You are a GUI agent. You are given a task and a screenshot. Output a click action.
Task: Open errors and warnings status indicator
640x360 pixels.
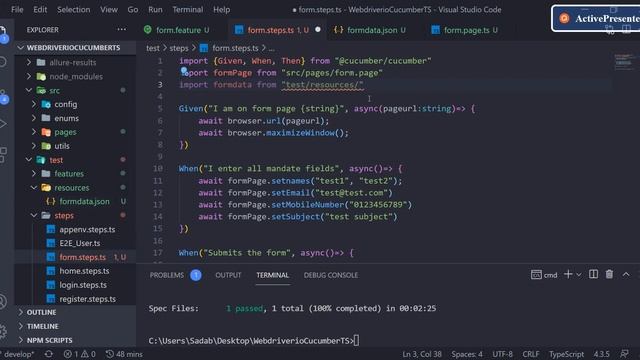pyautogui.click(x=80, y=354)
